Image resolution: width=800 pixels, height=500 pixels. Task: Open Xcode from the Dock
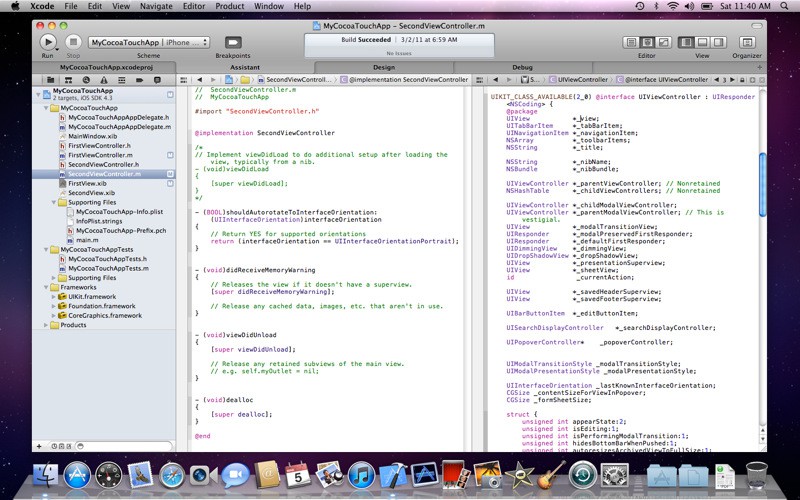point(392,476)
